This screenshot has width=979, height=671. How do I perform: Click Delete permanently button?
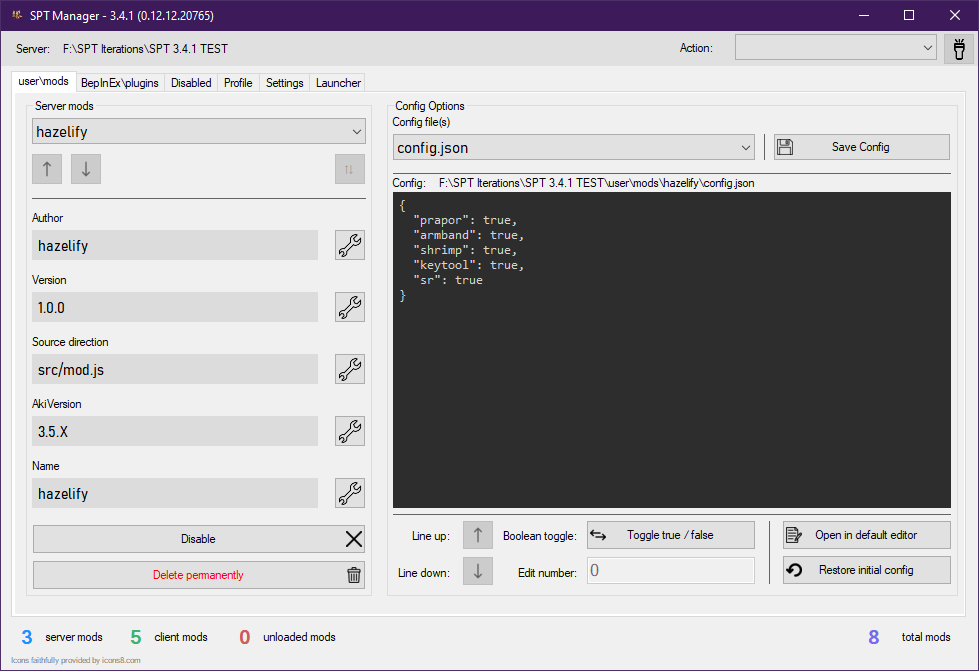pos(199,575)
